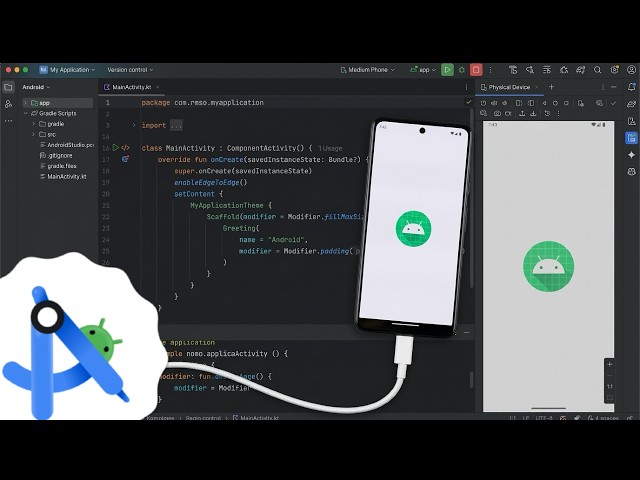
Task: Open the user account avatar icon
Action: (x=631, y=70)
